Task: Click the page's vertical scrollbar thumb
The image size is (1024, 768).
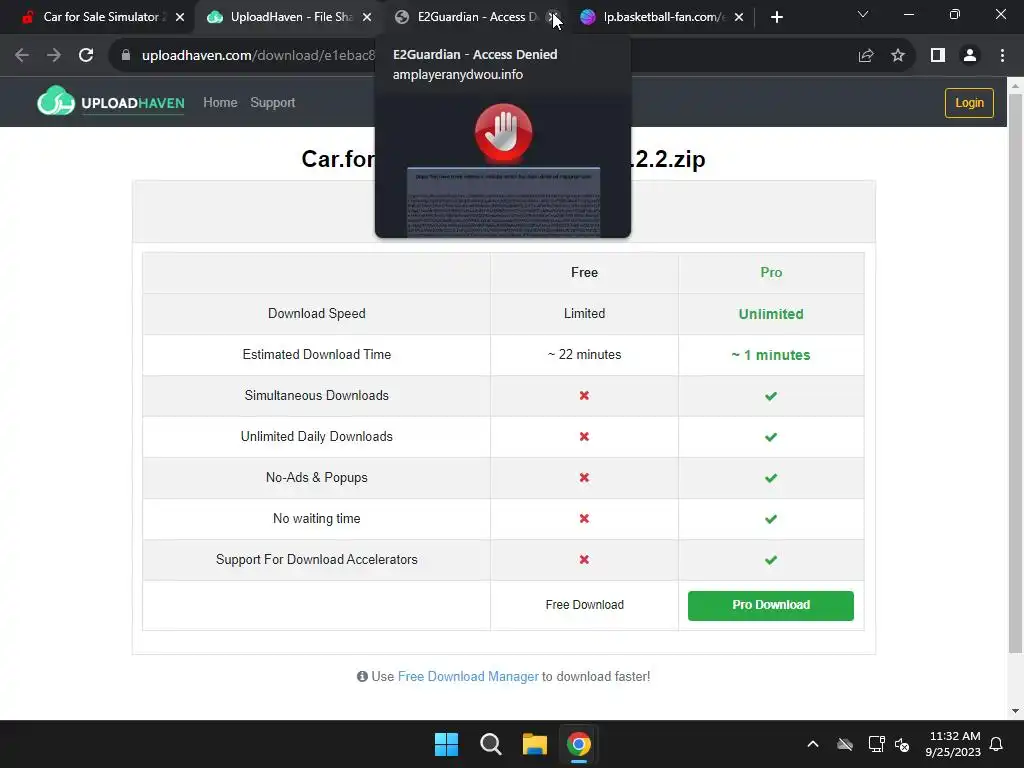Action: [1015, 372]
